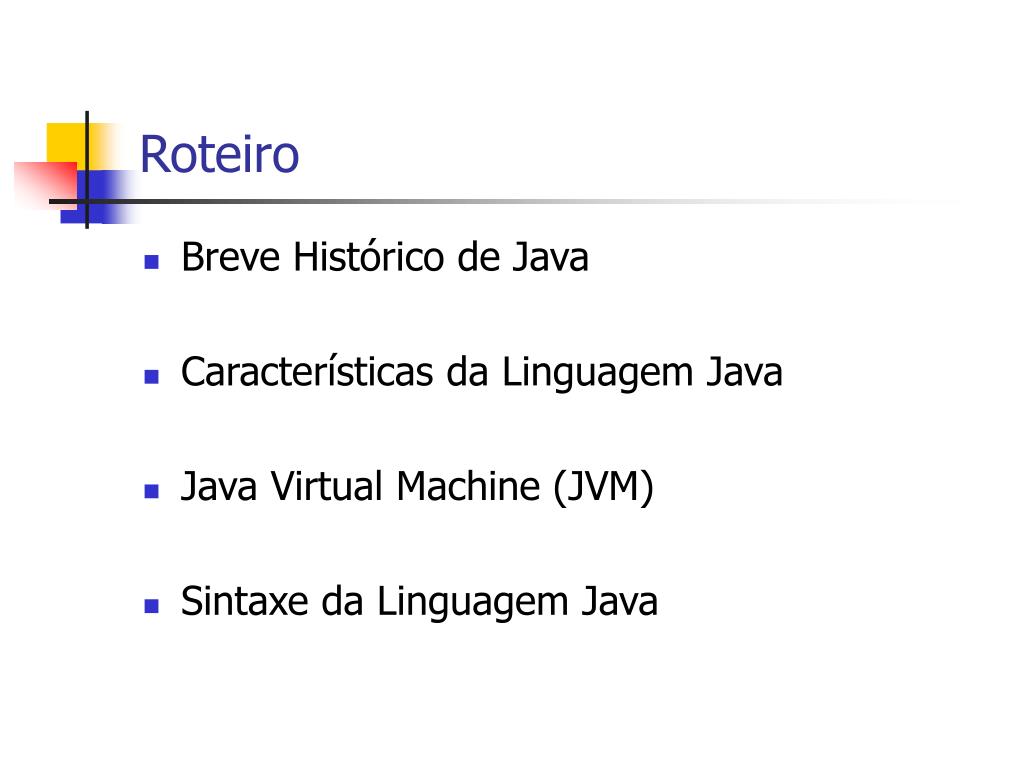The width and height of the screenshot is (1024, 768).
Task: Click the word Histórico in the first bullet
Action: (x=369, y=257)
